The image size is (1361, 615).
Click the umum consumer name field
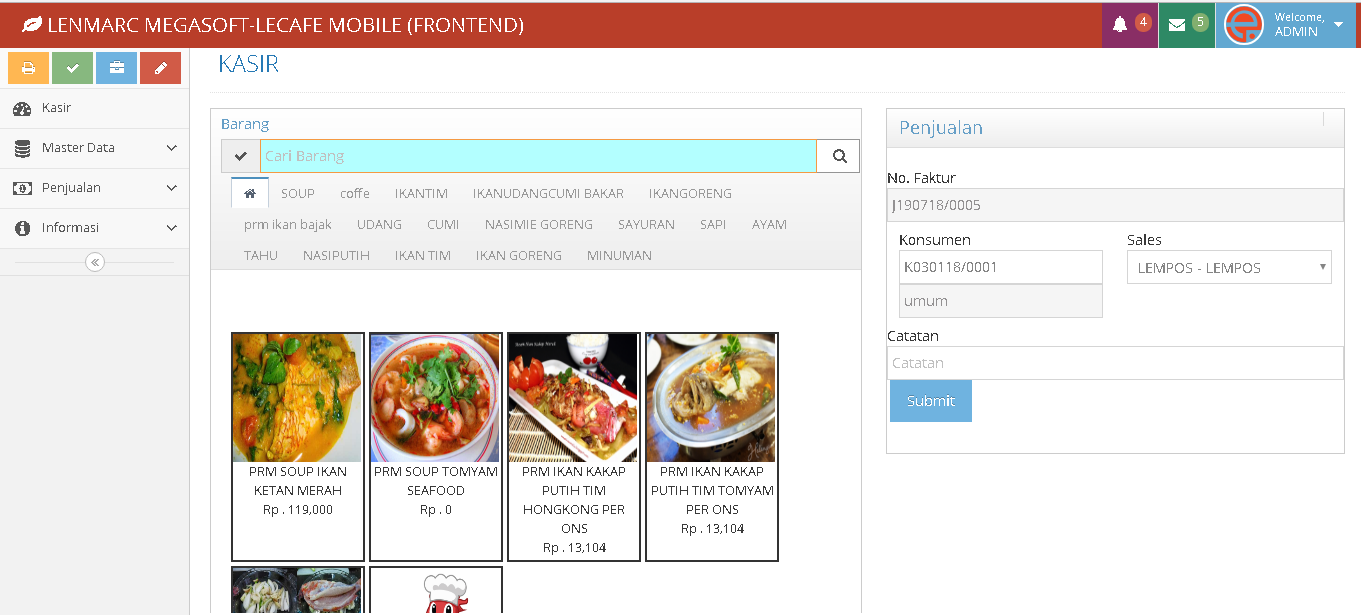tap(1000, 301)
